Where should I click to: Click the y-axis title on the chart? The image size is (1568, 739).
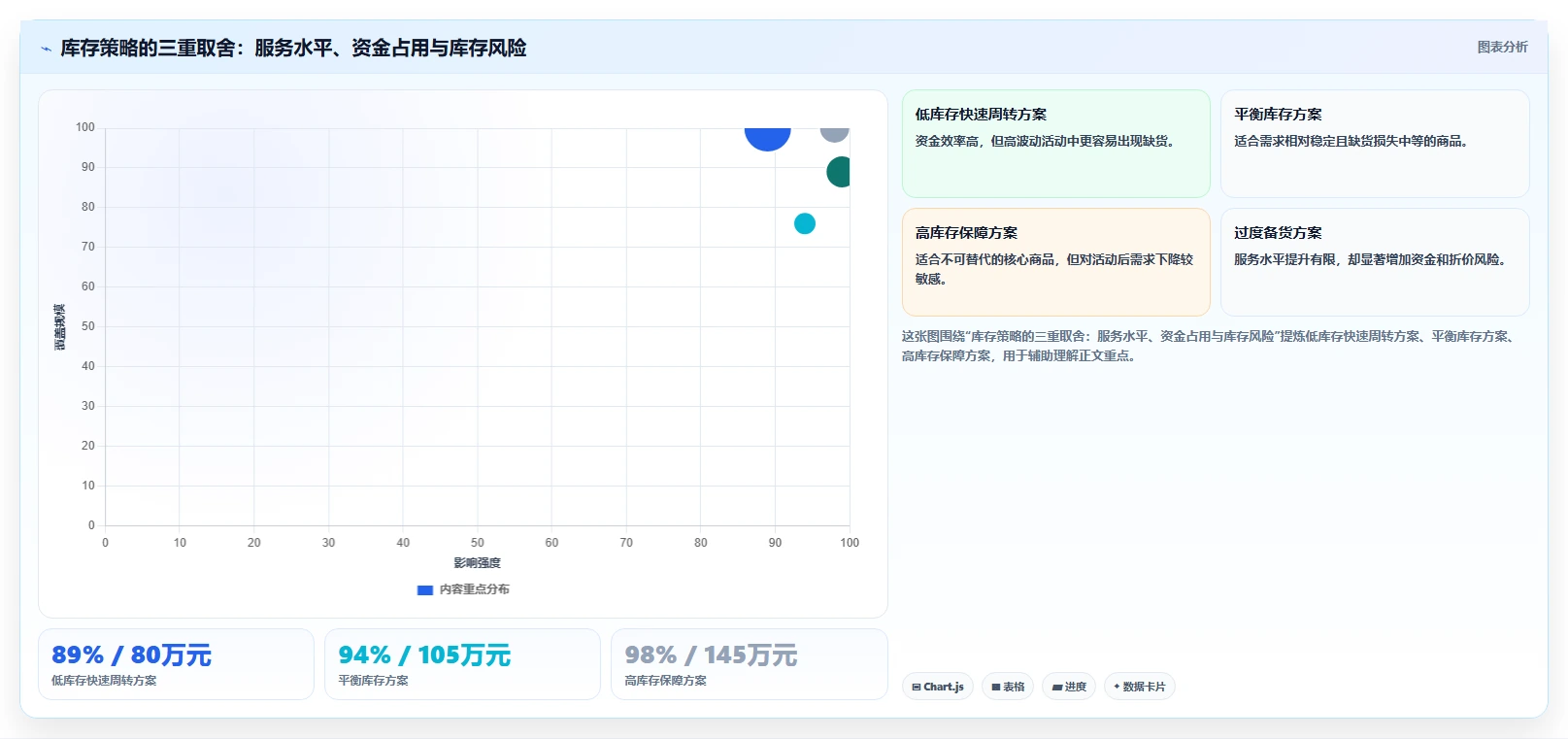tap(59, 327)
